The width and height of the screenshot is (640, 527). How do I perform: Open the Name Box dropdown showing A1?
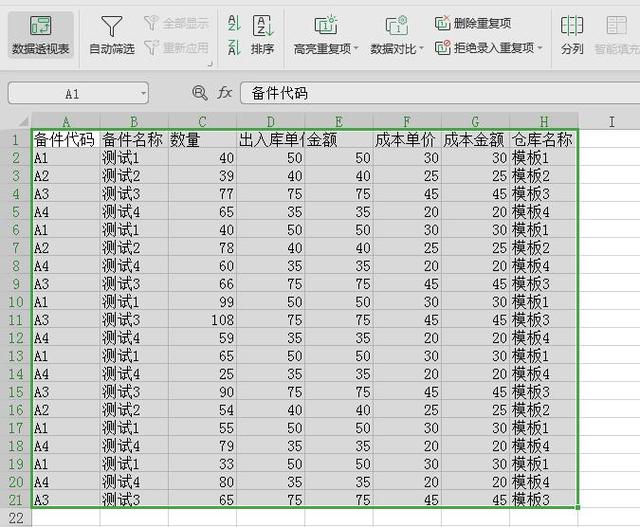coord(143,93)
